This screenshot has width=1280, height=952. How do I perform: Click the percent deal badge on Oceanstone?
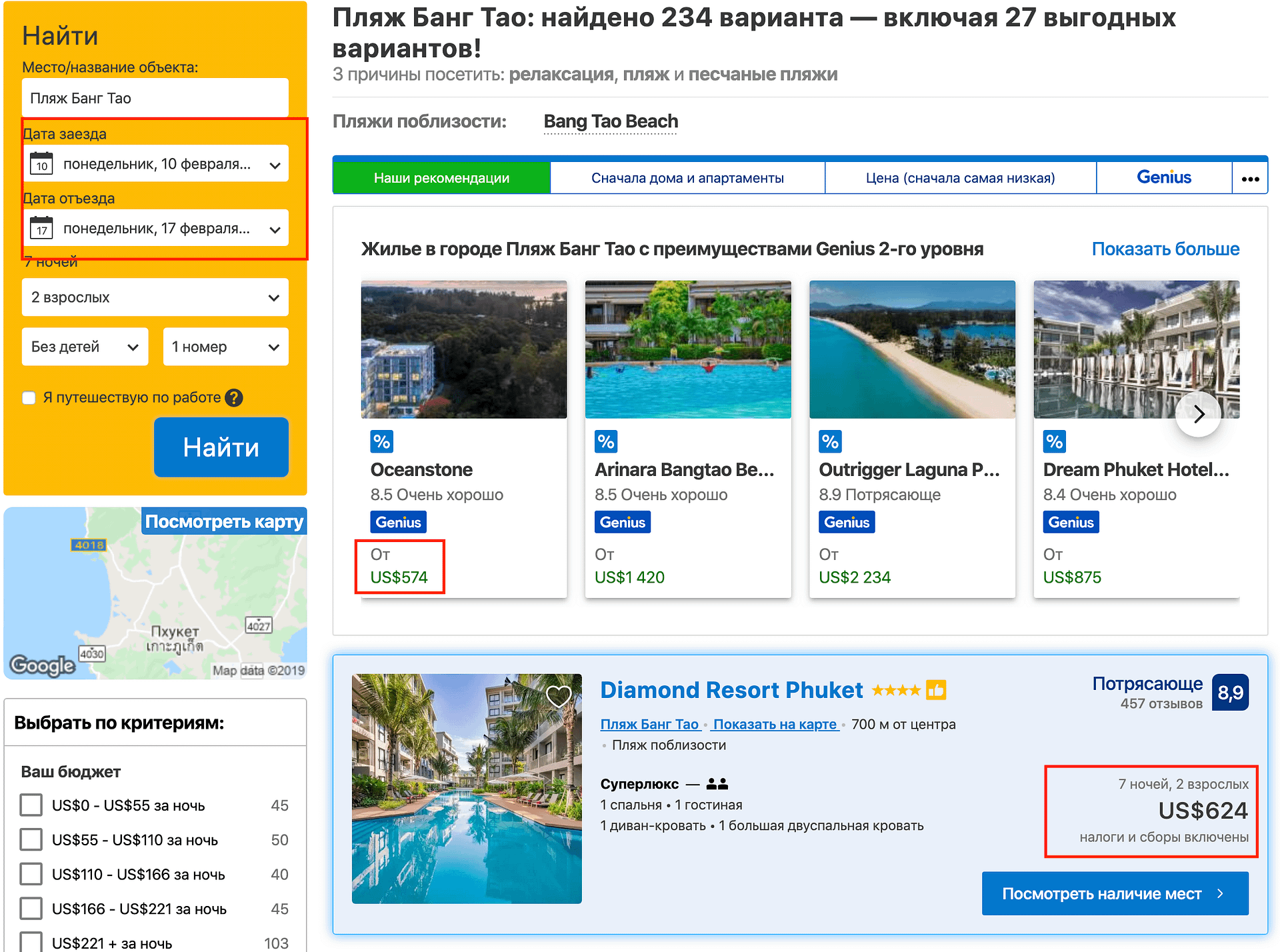click(x=382, y=441)
